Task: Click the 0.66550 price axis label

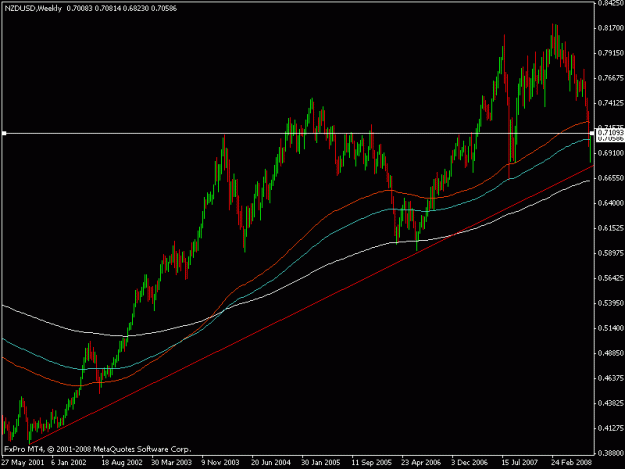Action: [611, 178]
